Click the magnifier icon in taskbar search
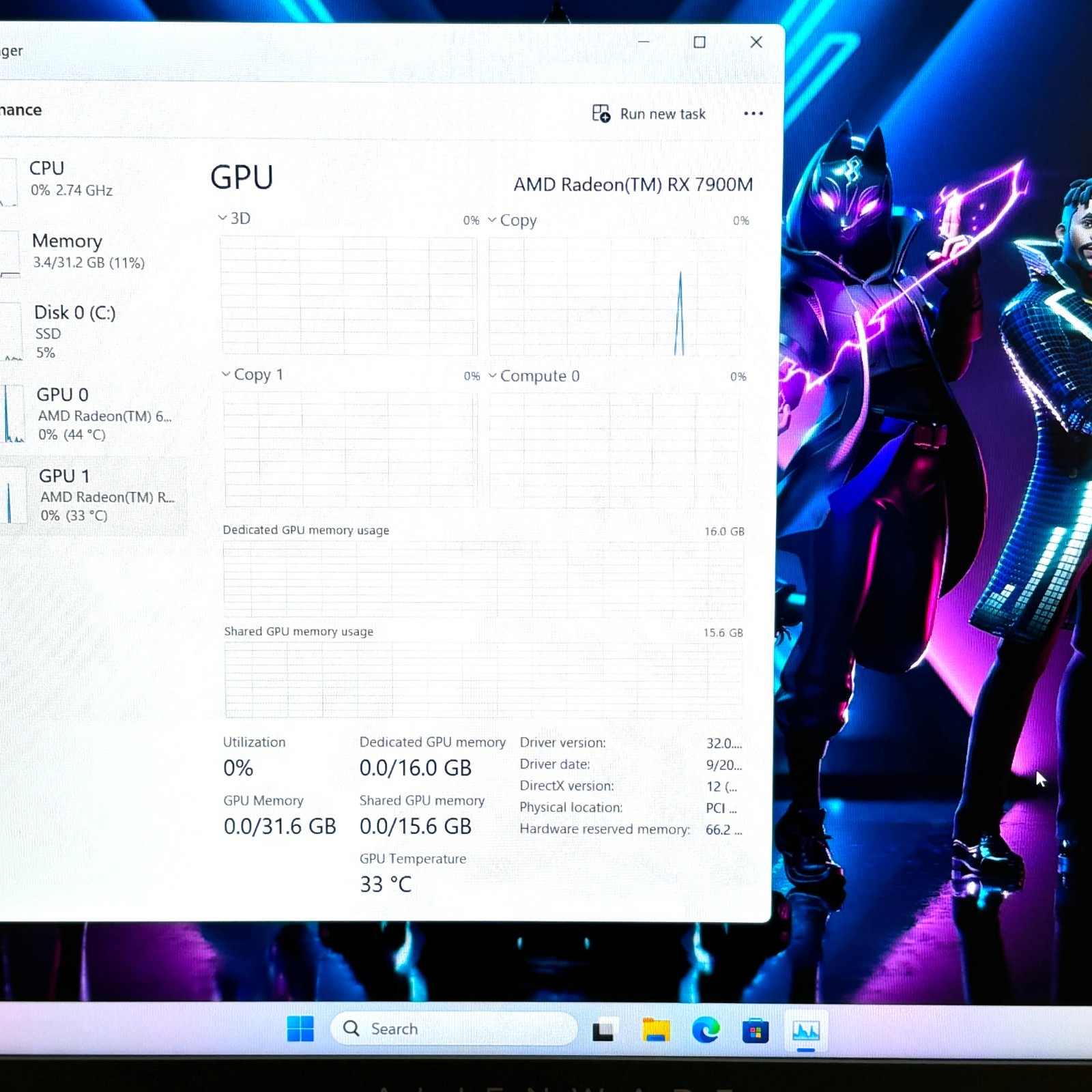The width and height of the screenshot is (1092, 1092). [351, 1028]
